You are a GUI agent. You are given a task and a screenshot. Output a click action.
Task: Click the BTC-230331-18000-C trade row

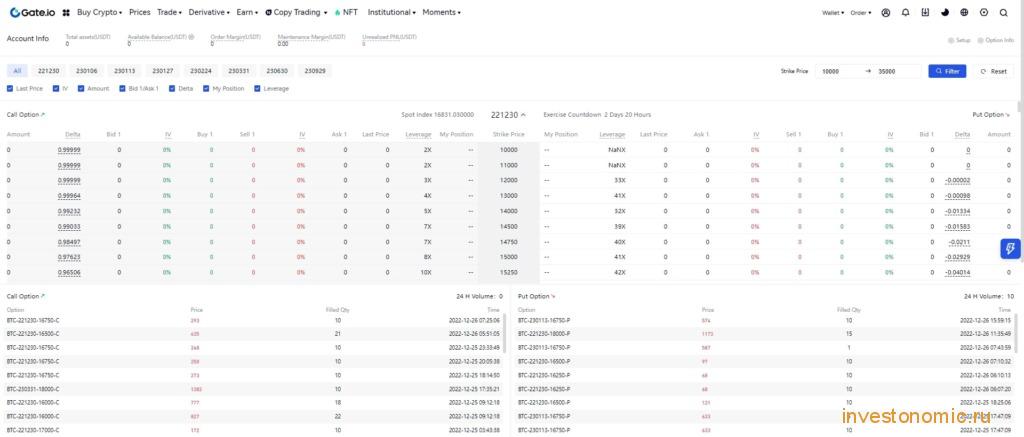tap(253, 389)
